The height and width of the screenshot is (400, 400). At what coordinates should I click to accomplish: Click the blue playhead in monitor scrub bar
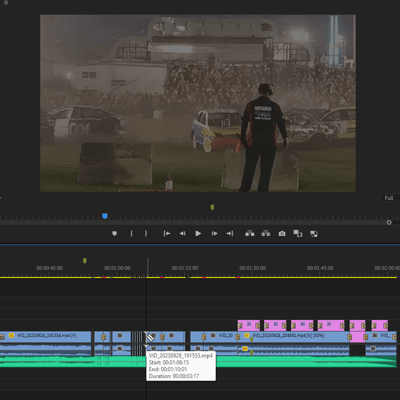pos(105,216)
